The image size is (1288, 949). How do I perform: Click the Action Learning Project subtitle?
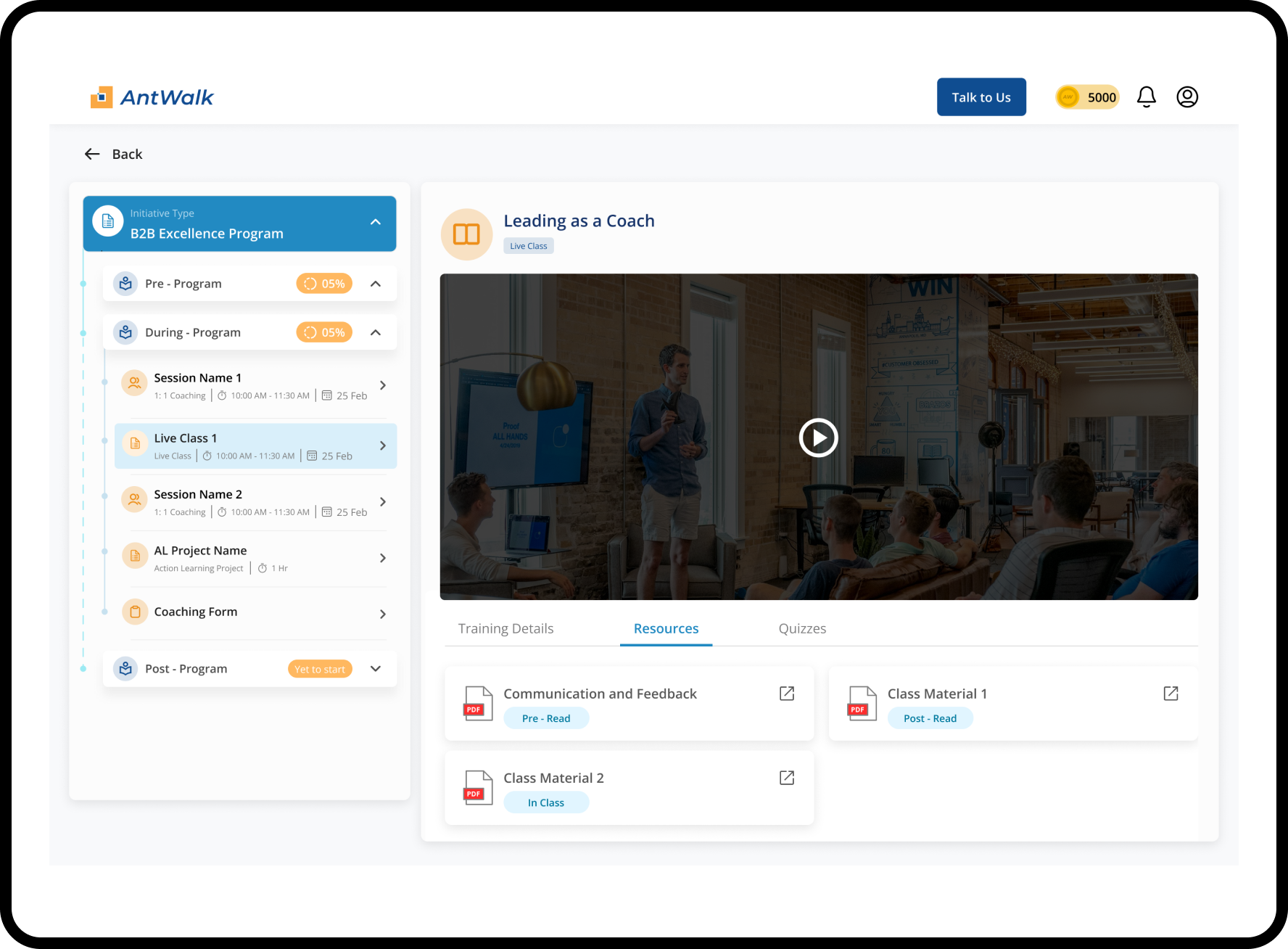click(x=199, y=568)
